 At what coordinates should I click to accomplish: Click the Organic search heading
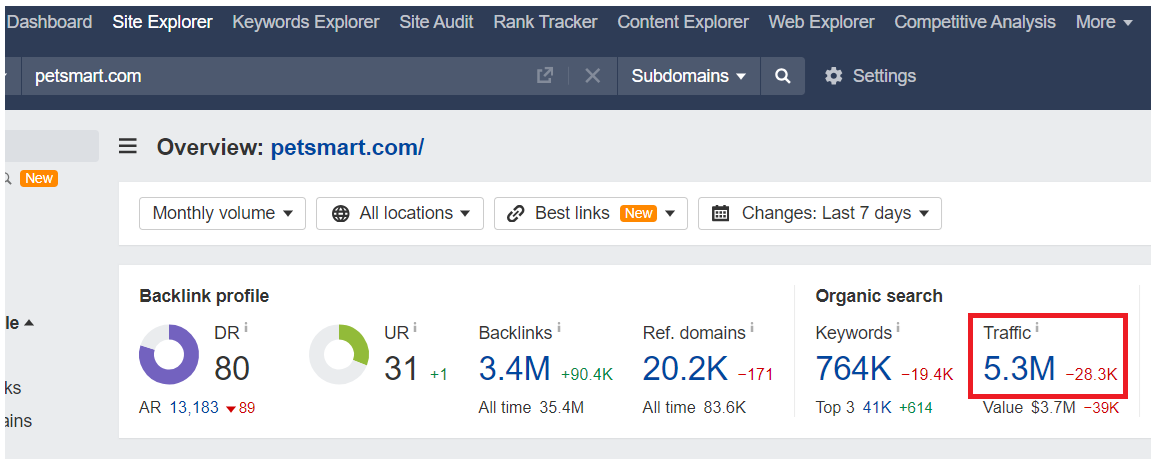coord(879,297)
